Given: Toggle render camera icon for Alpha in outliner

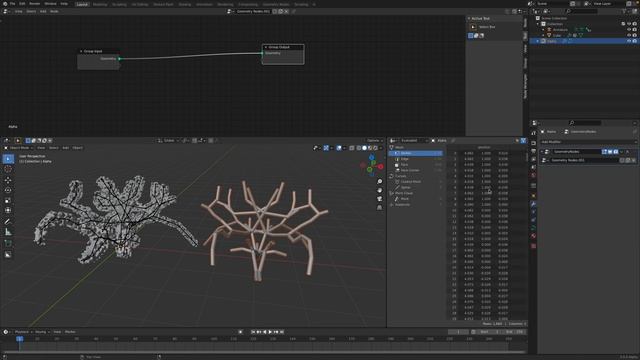Looking at the screenshot, I should (635, 41).
